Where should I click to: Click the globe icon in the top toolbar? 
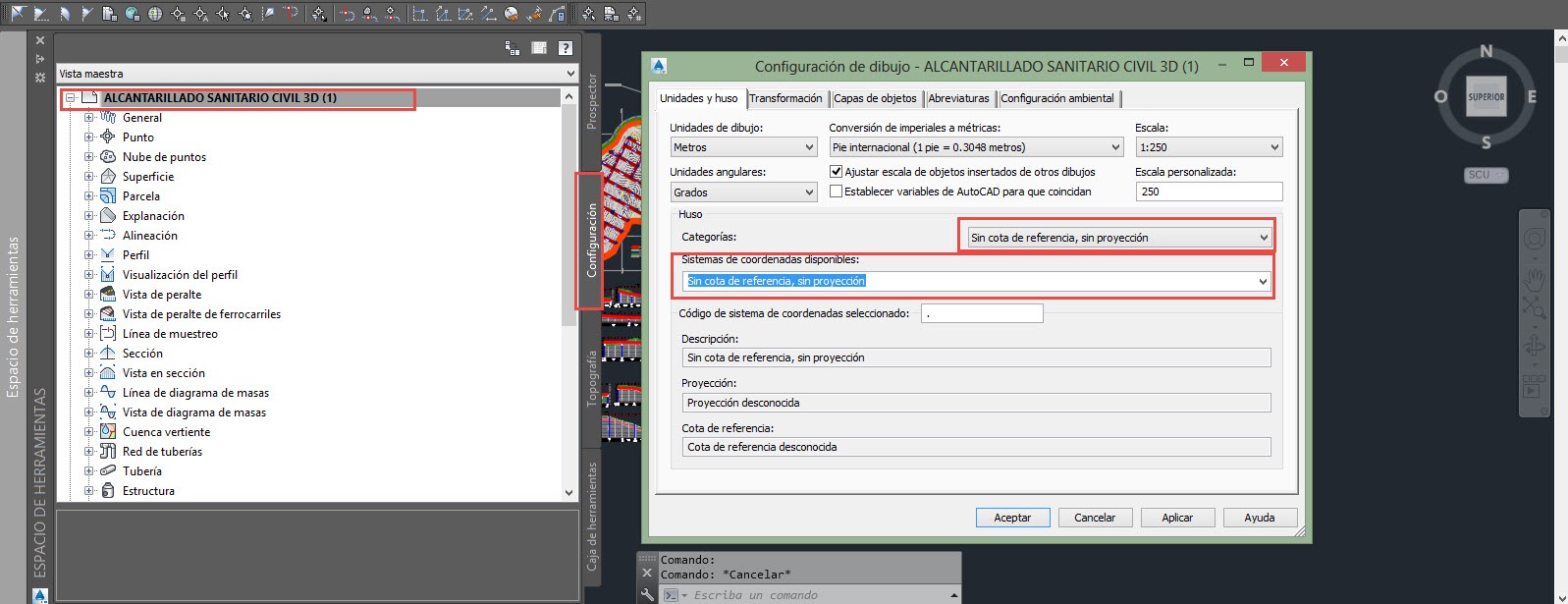133,14
